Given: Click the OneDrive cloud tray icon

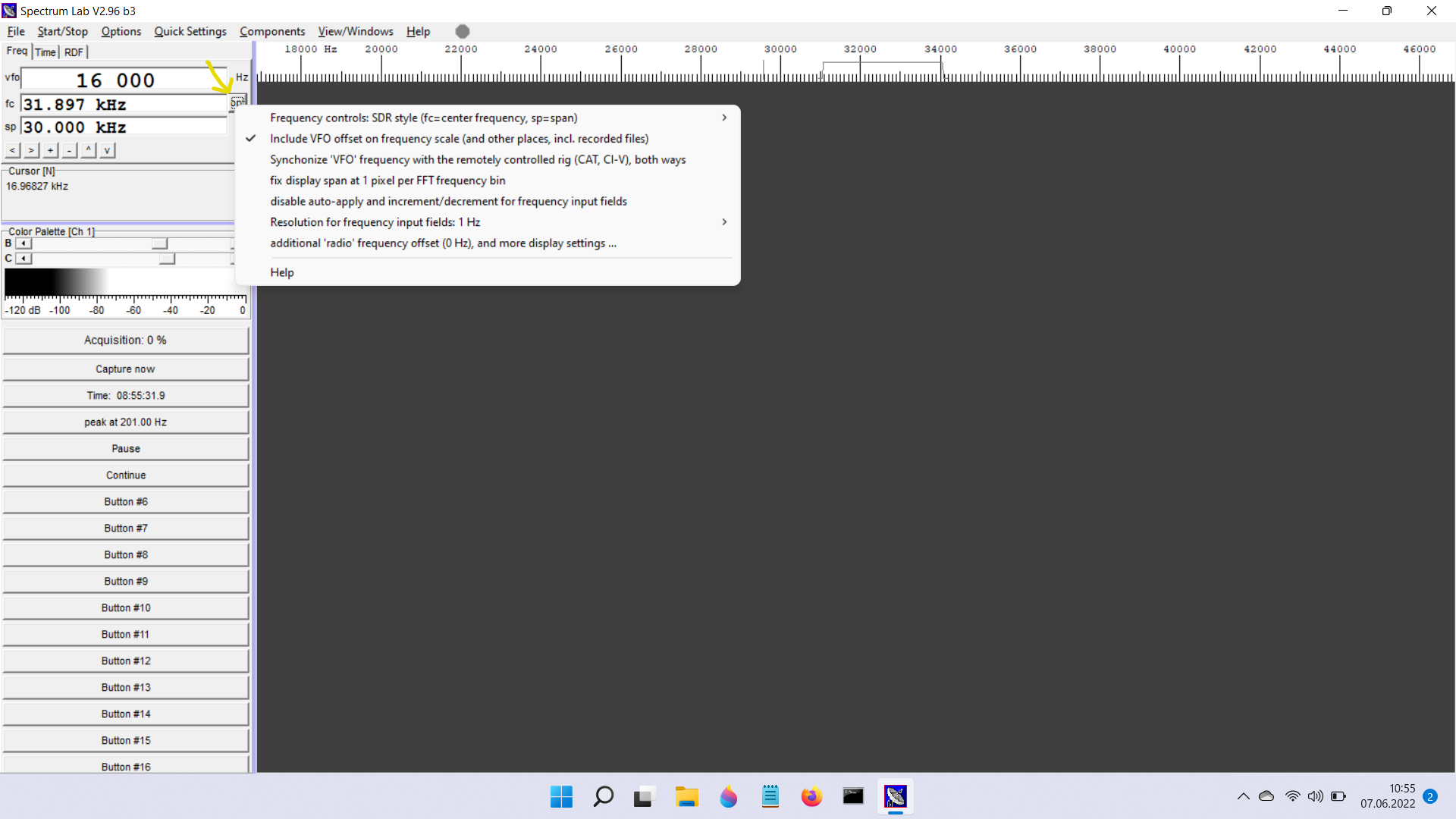Looking at the screenshot, I should 1266,796.
